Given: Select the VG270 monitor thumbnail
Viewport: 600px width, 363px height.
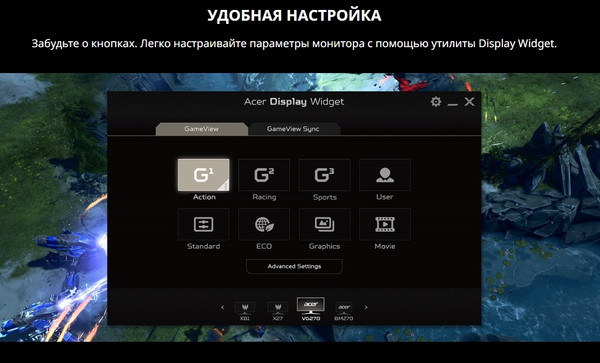Looking at the screenshot, I should [x=311, y=309].
